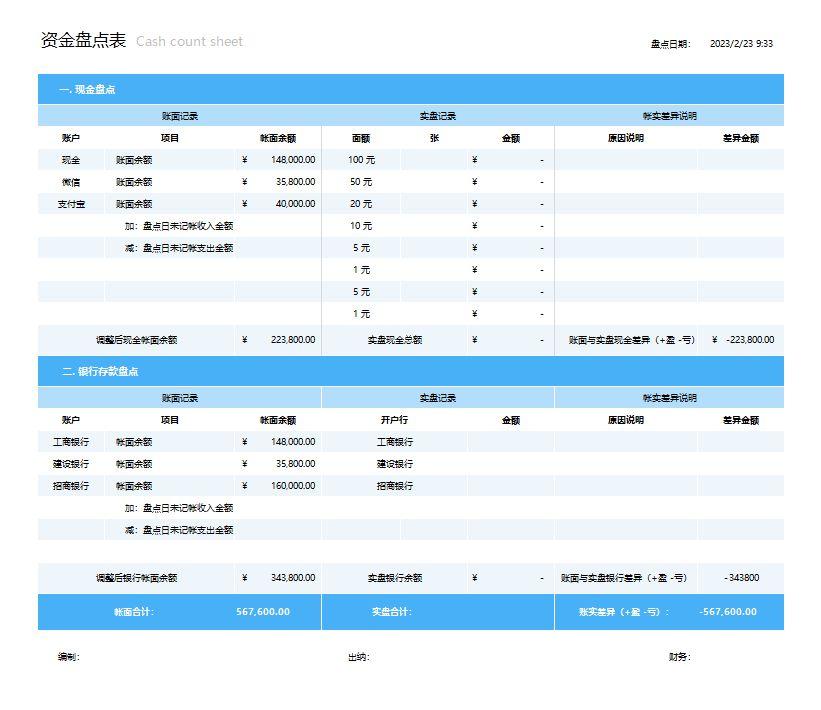Image resolution: width=821 pixels, height=710 pixels.
Task: Click the 223,800.00 adjusted cash balance
Action: (293, 340)
